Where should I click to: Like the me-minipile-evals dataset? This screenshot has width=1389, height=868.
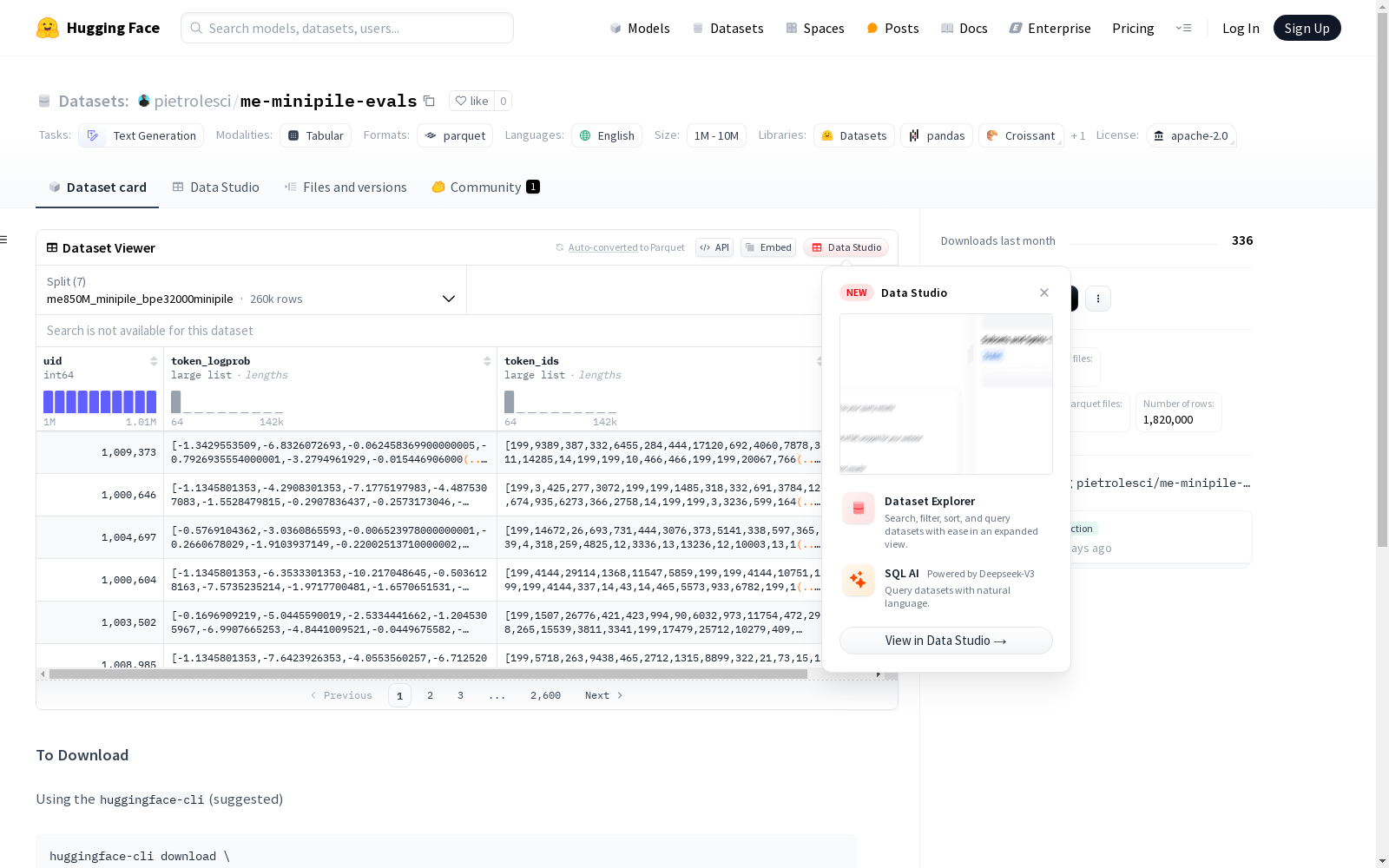coord(471,101)
